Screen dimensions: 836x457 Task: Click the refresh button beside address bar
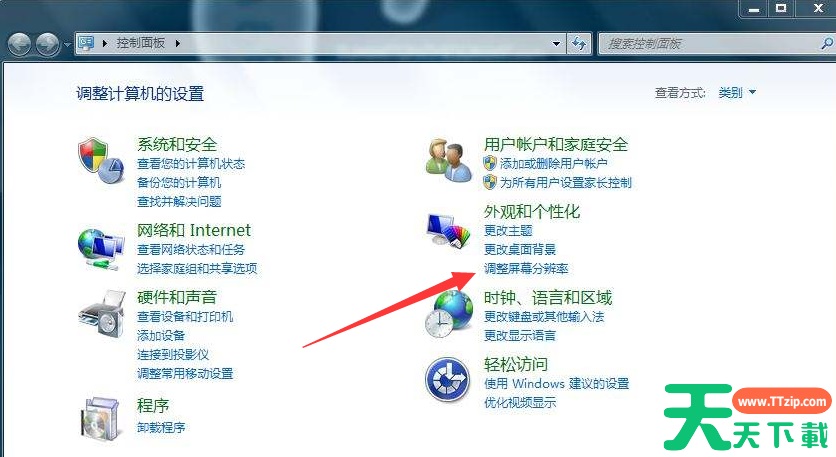(x=578, y=44)
